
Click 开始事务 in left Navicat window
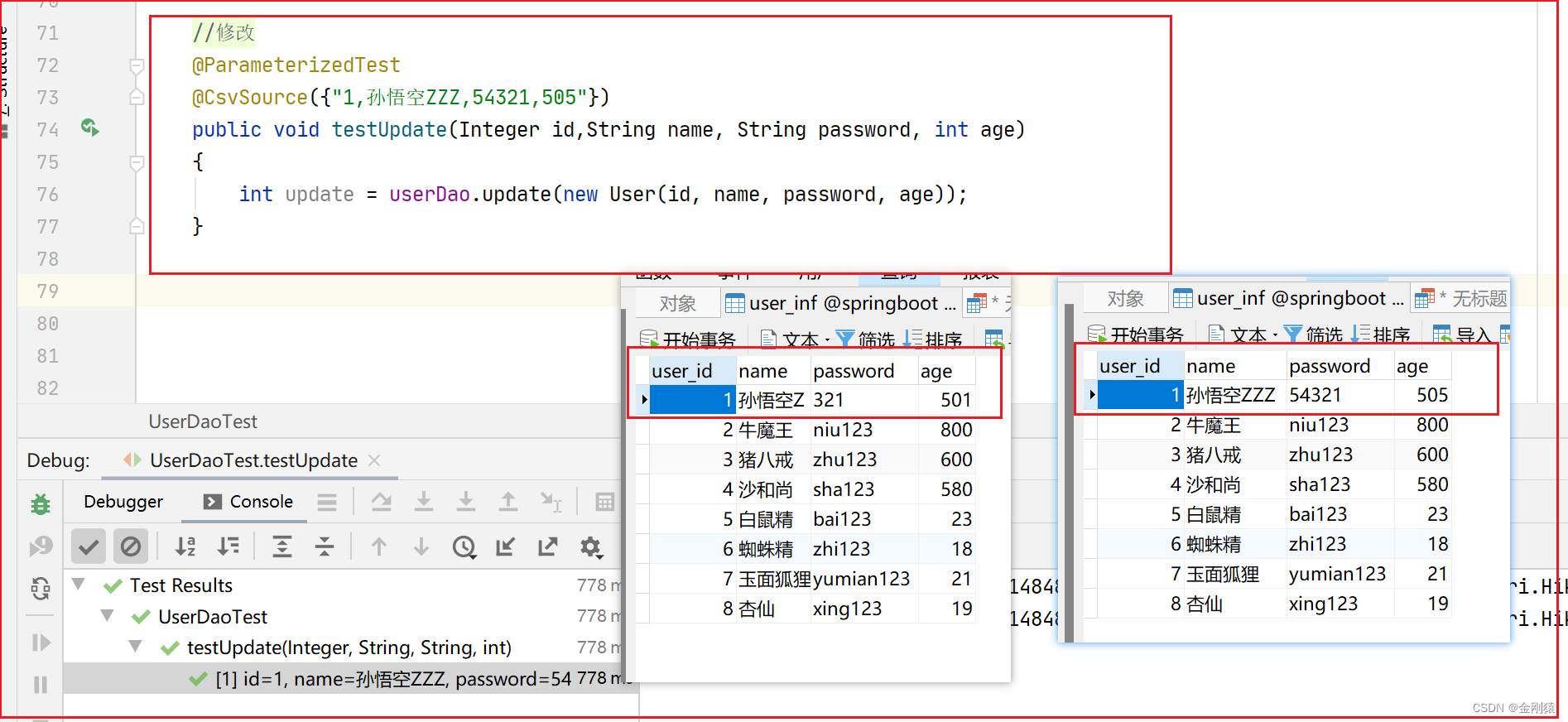click(689, 339)
